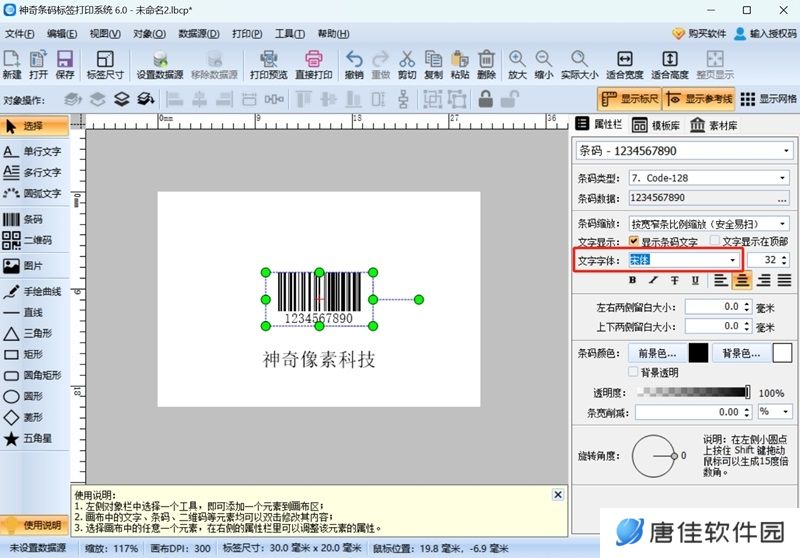Open the 文件(F) menu
The width and height of the screenshot is (800, 558).
point(20,34)
